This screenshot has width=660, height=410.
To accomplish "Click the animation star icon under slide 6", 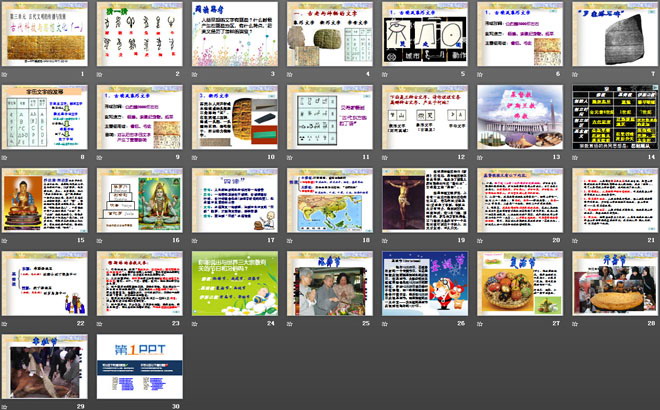I will [480, 75].
